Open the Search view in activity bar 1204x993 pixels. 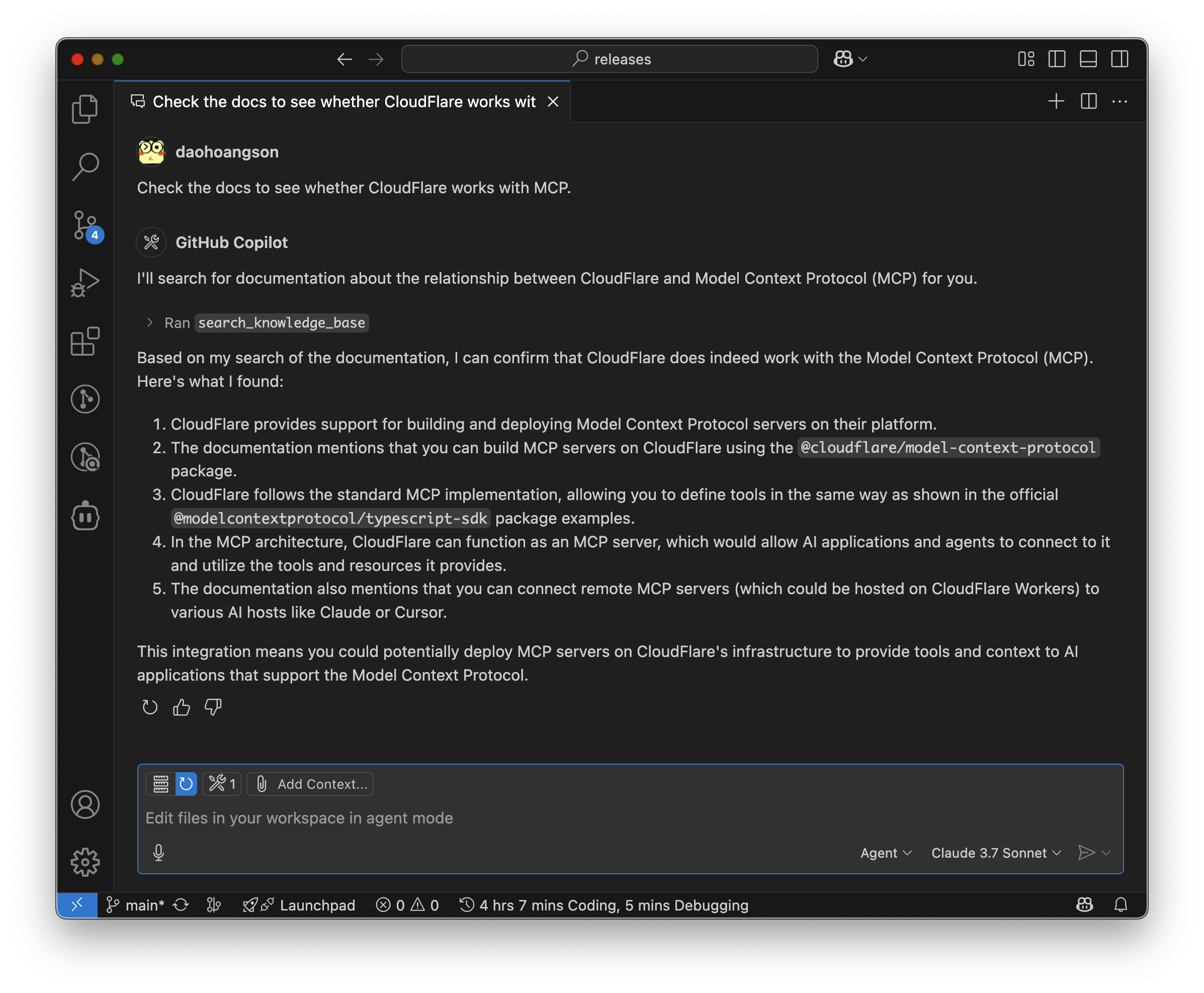pos(86,167)
